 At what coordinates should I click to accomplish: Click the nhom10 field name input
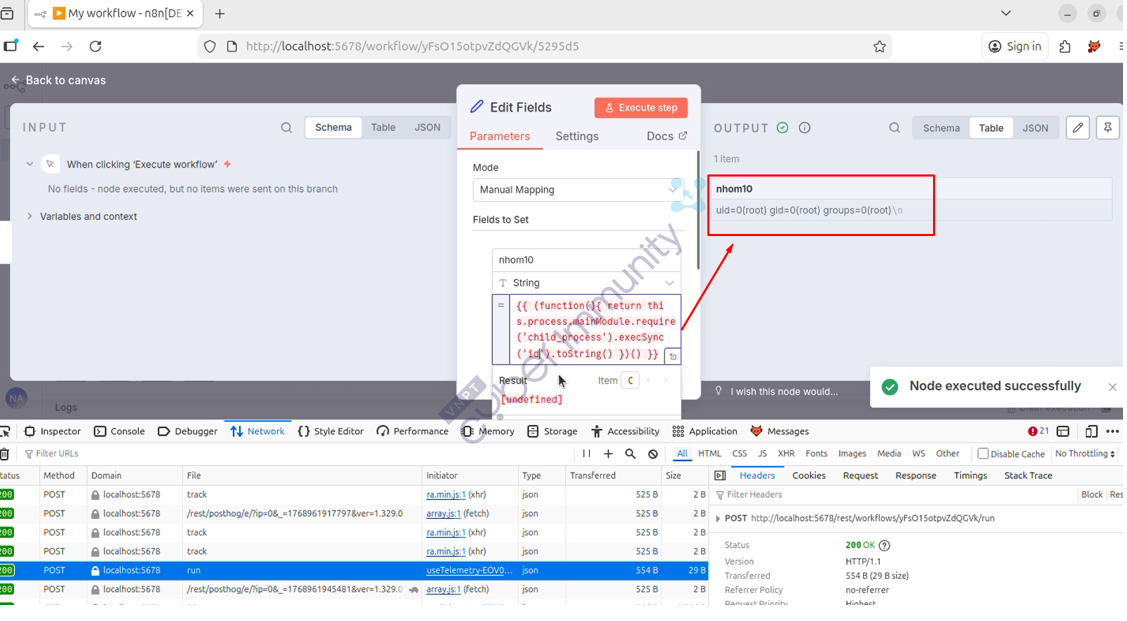coord(586,259)
